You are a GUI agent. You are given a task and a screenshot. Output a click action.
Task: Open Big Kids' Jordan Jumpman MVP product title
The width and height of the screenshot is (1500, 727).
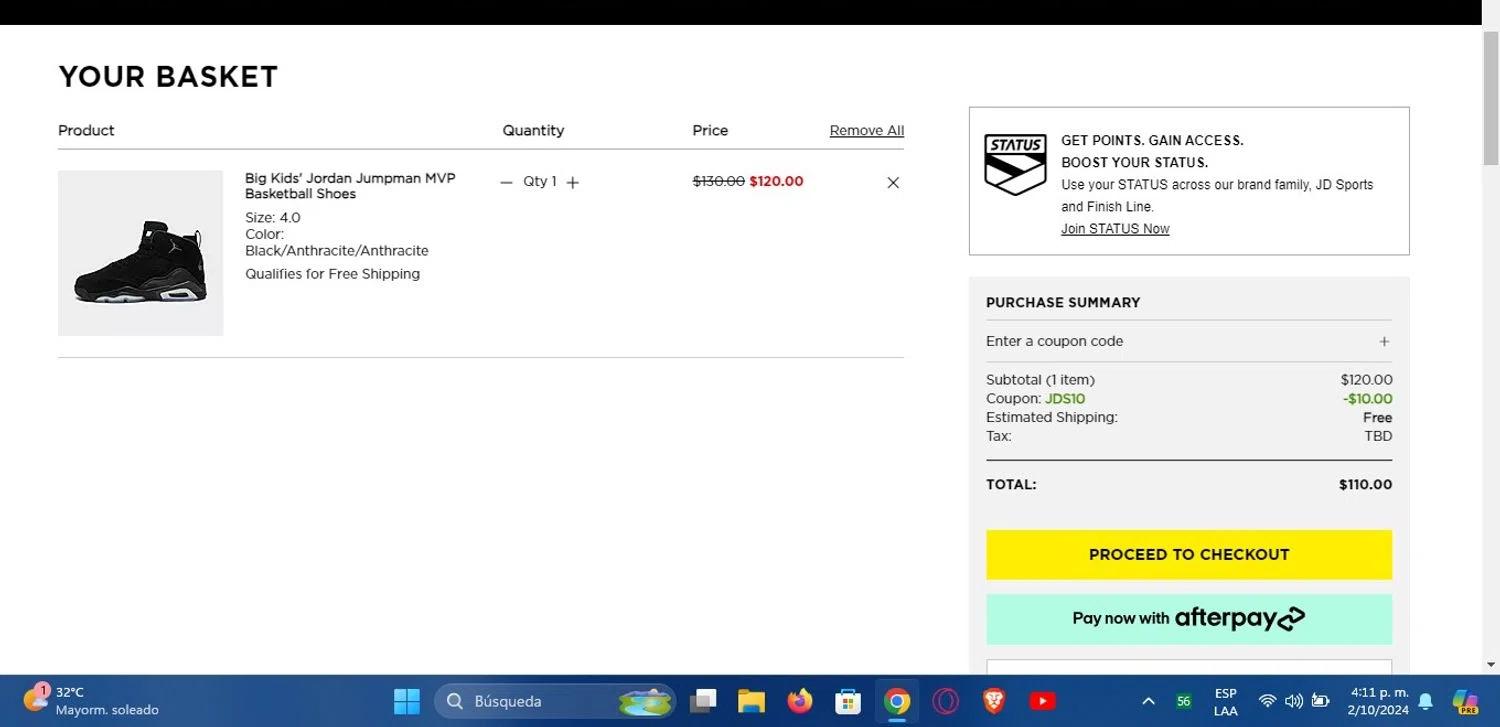pyautogui.click(x=350, y=186)
